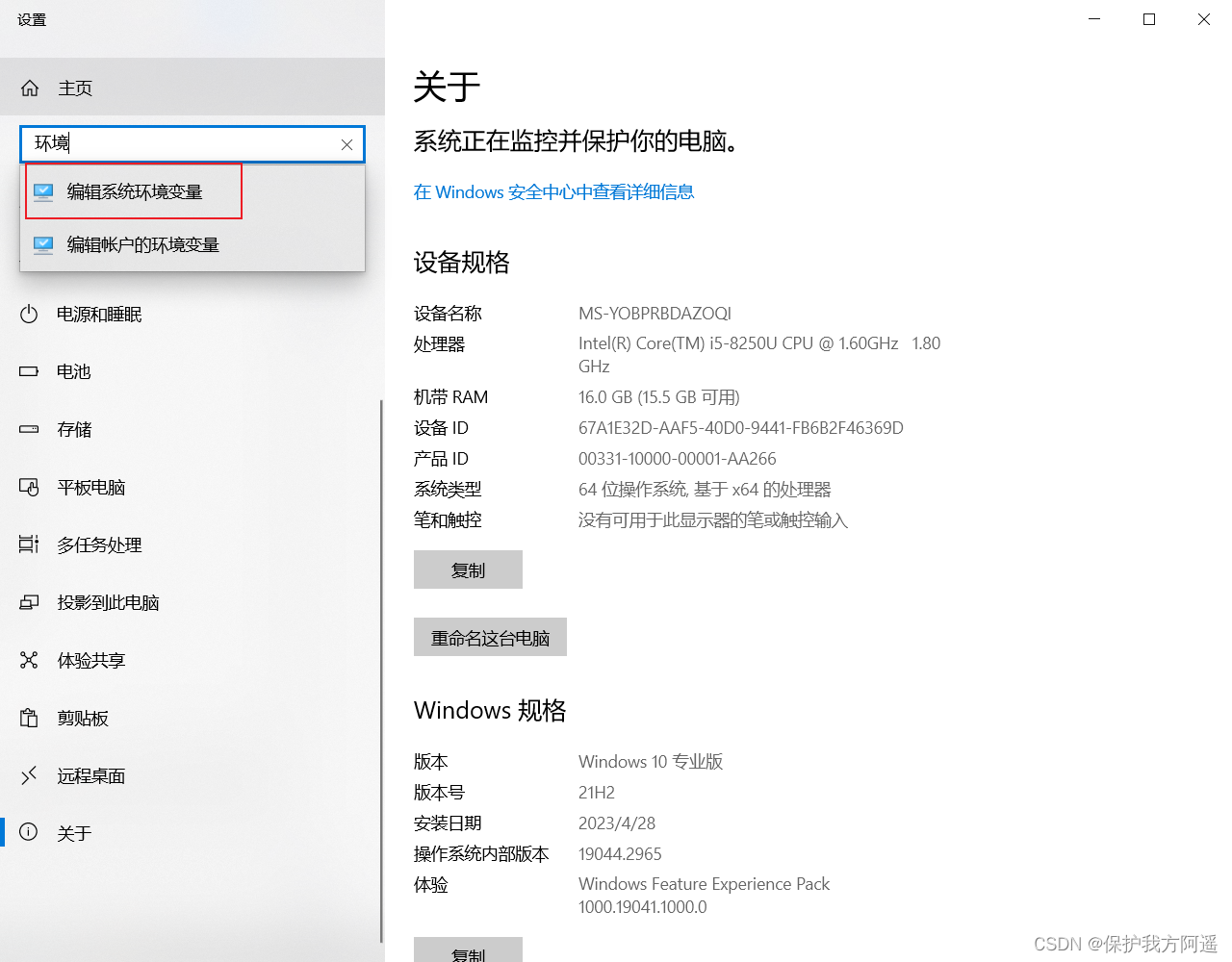Open 存储 settings page
This screenshot has height=962, width=1232.
pyautogui.click(x=191, y=429)
